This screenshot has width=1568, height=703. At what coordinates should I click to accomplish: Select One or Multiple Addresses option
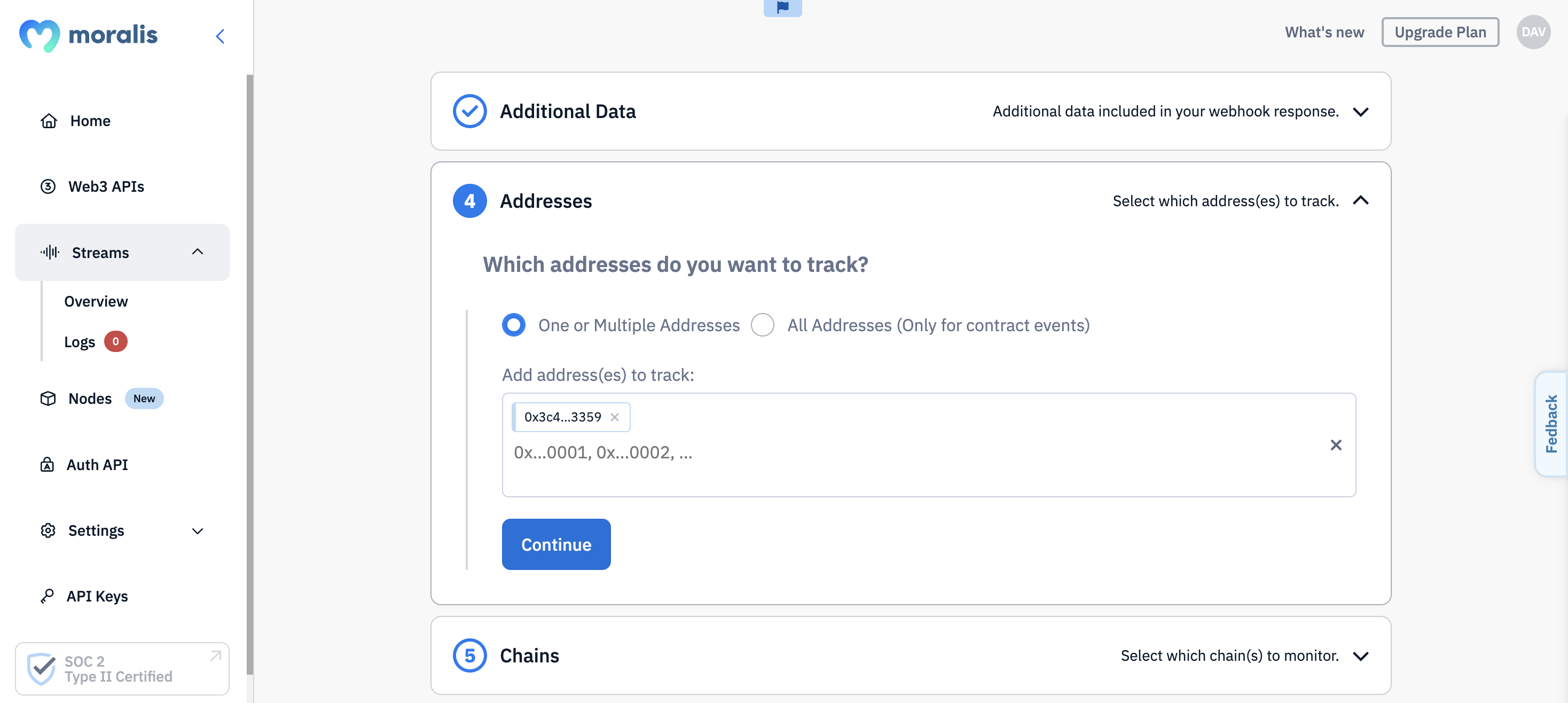514,325
